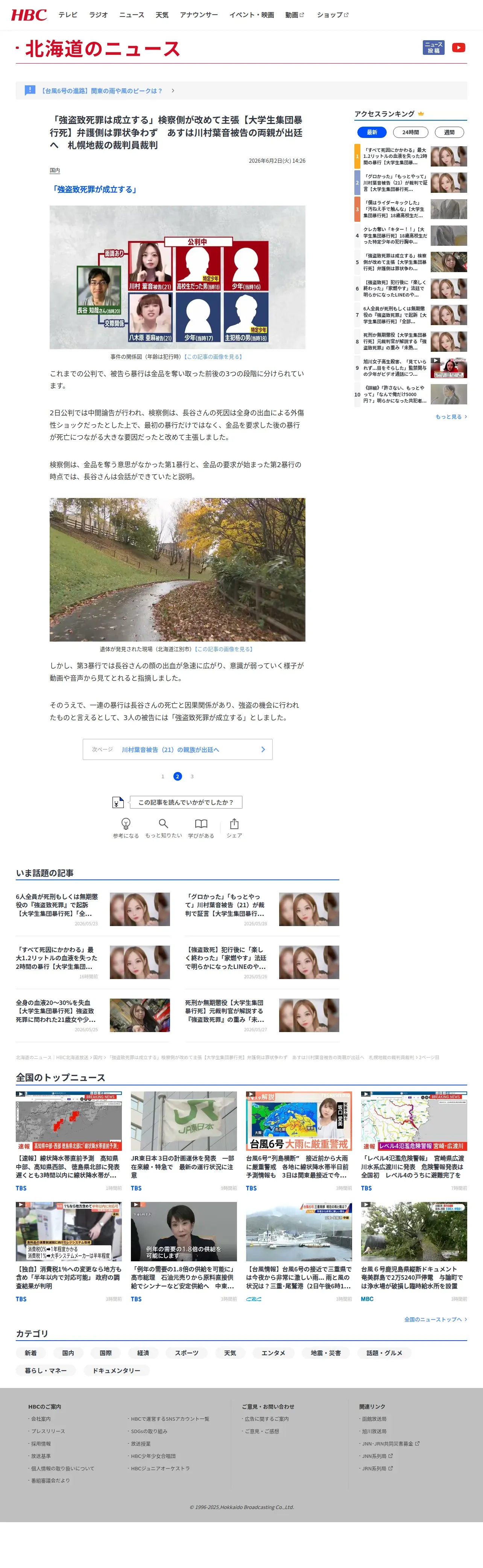Image resolution: width=483 pixels, height=1568 pixels.
Task: Open ご意見・ご感想 footer link
Action: (x=262, y=1431)
